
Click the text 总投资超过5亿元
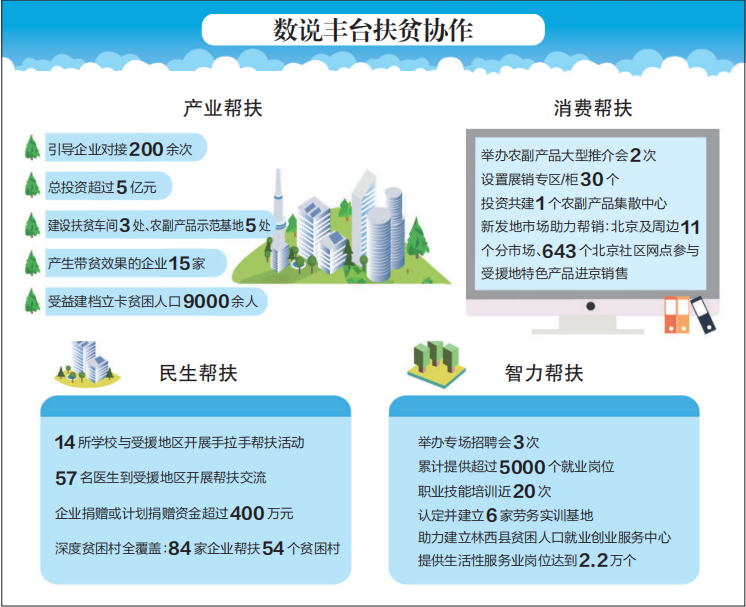(102, 187)
